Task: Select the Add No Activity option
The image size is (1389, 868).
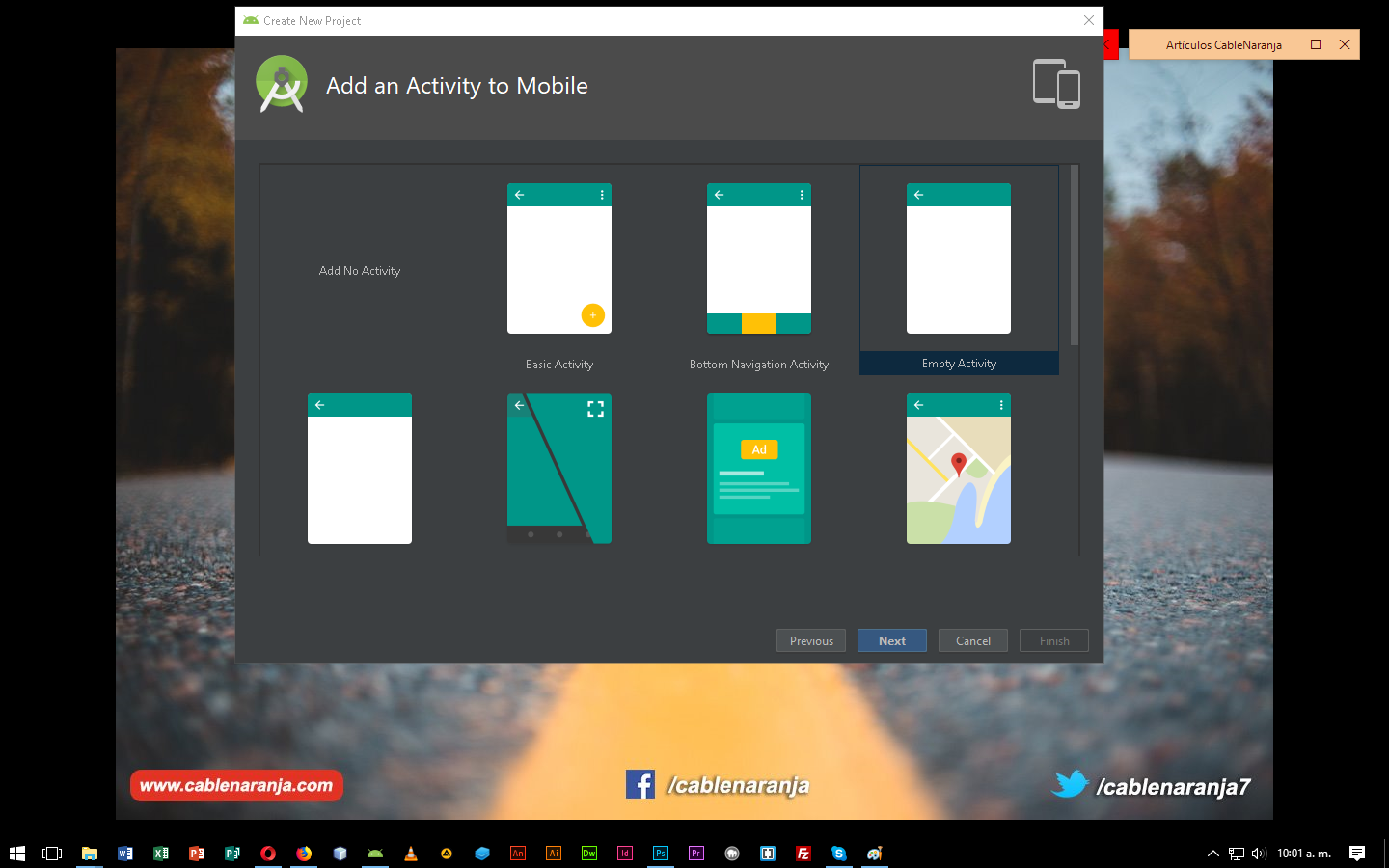Action: pyautogui.click(x=360, y=271)
